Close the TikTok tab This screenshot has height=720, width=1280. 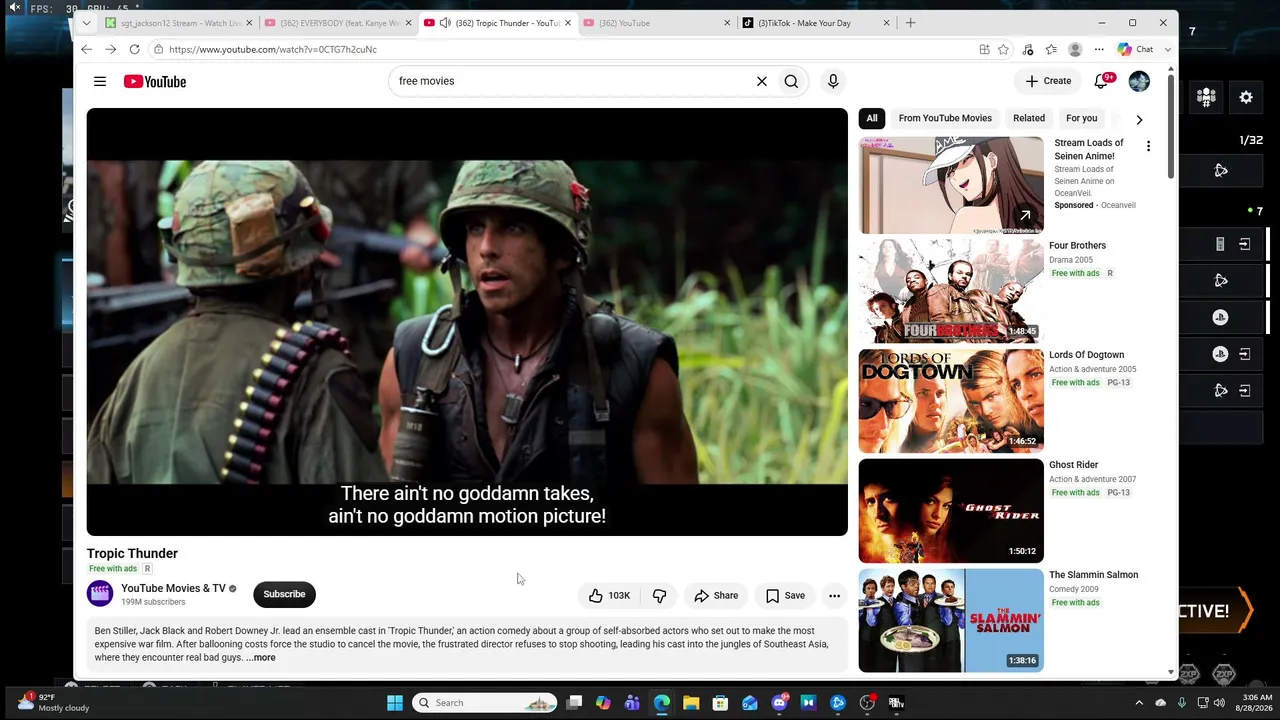point(885,23)
